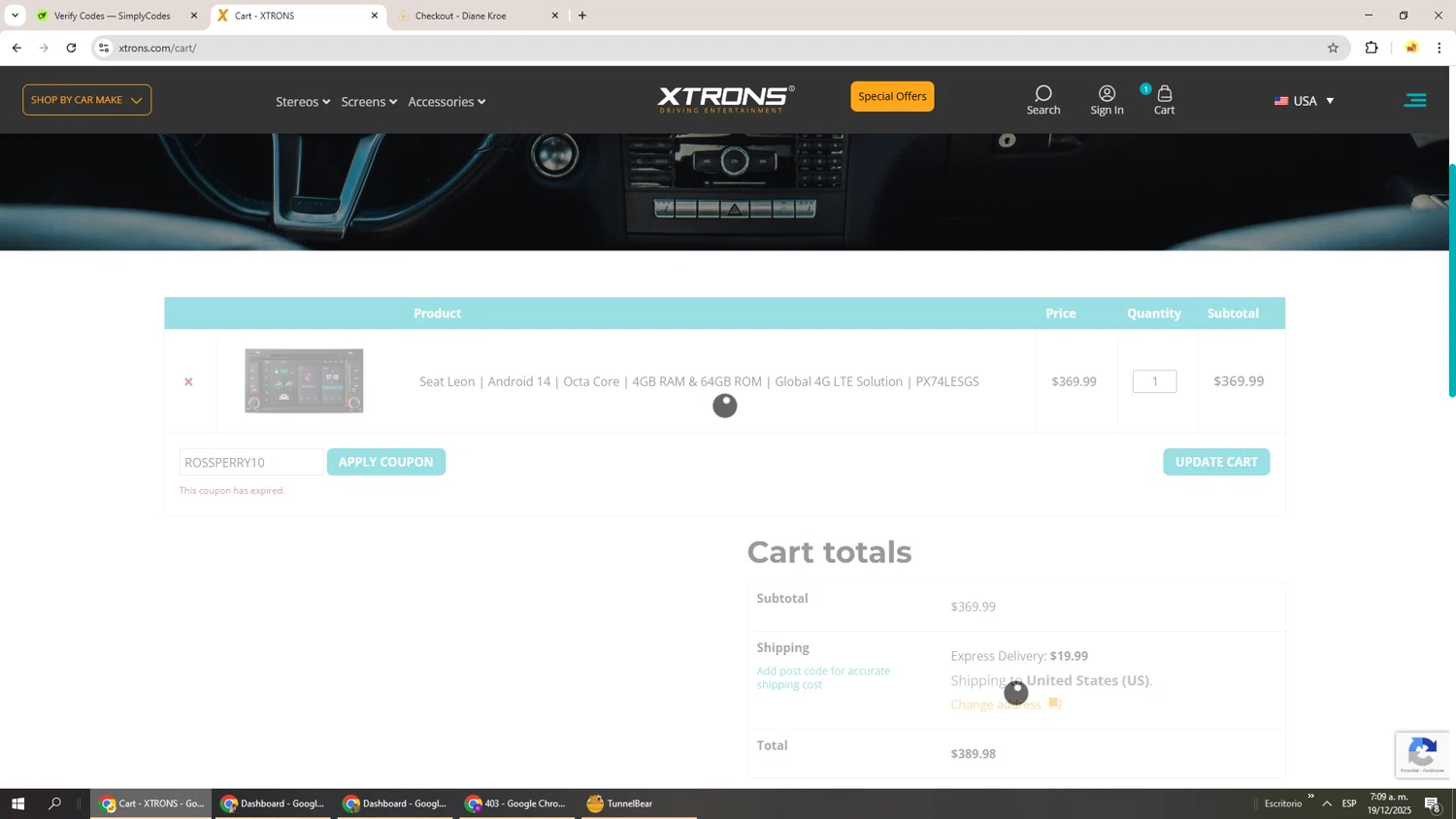Open a new browser tab
1456x819 pixels.
point(582,16)
